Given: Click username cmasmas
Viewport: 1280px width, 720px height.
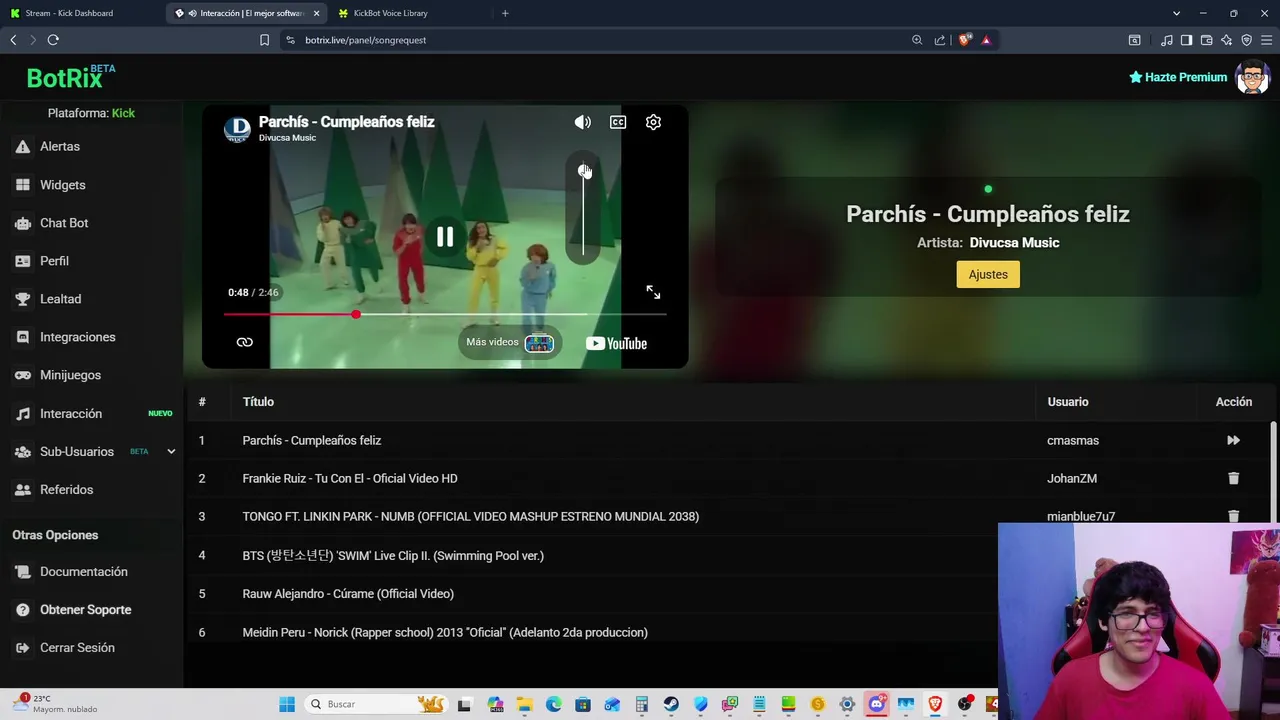Looking at the screenshot, I should [1073, 440].
